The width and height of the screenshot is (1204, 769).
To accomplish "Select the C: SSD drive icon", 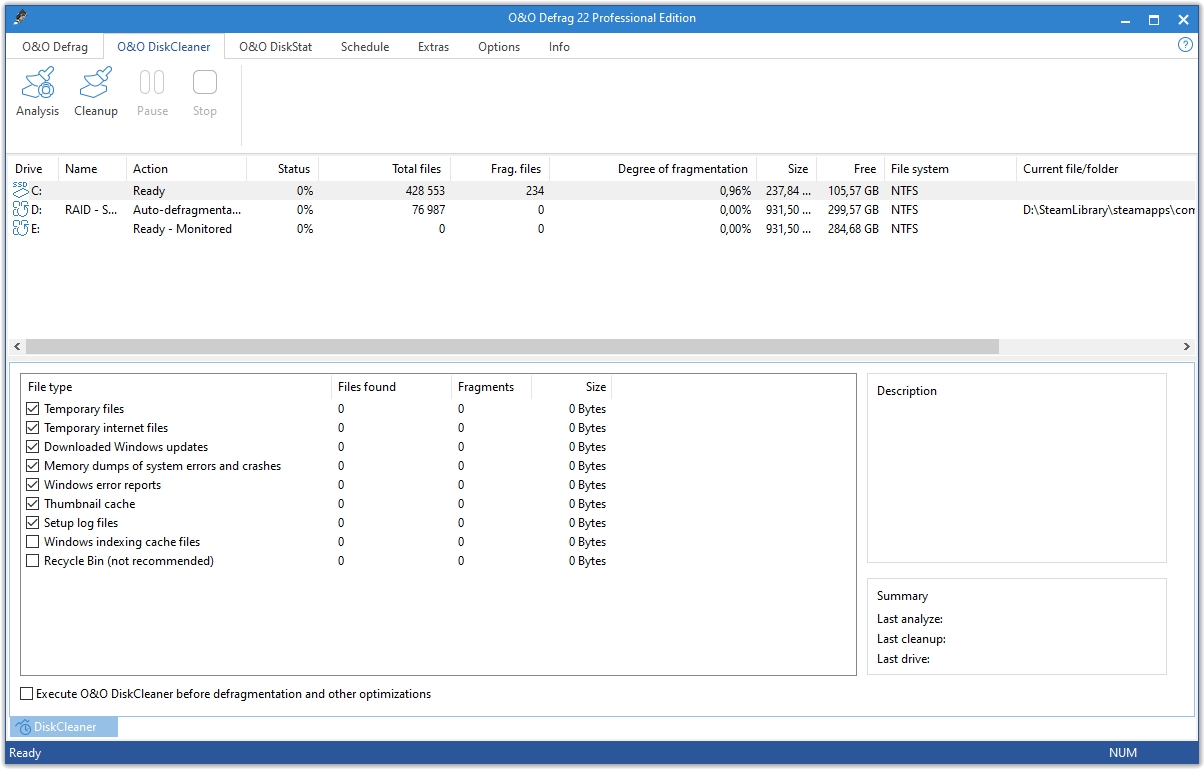I will pyautogui.click(x=21, y=190).
